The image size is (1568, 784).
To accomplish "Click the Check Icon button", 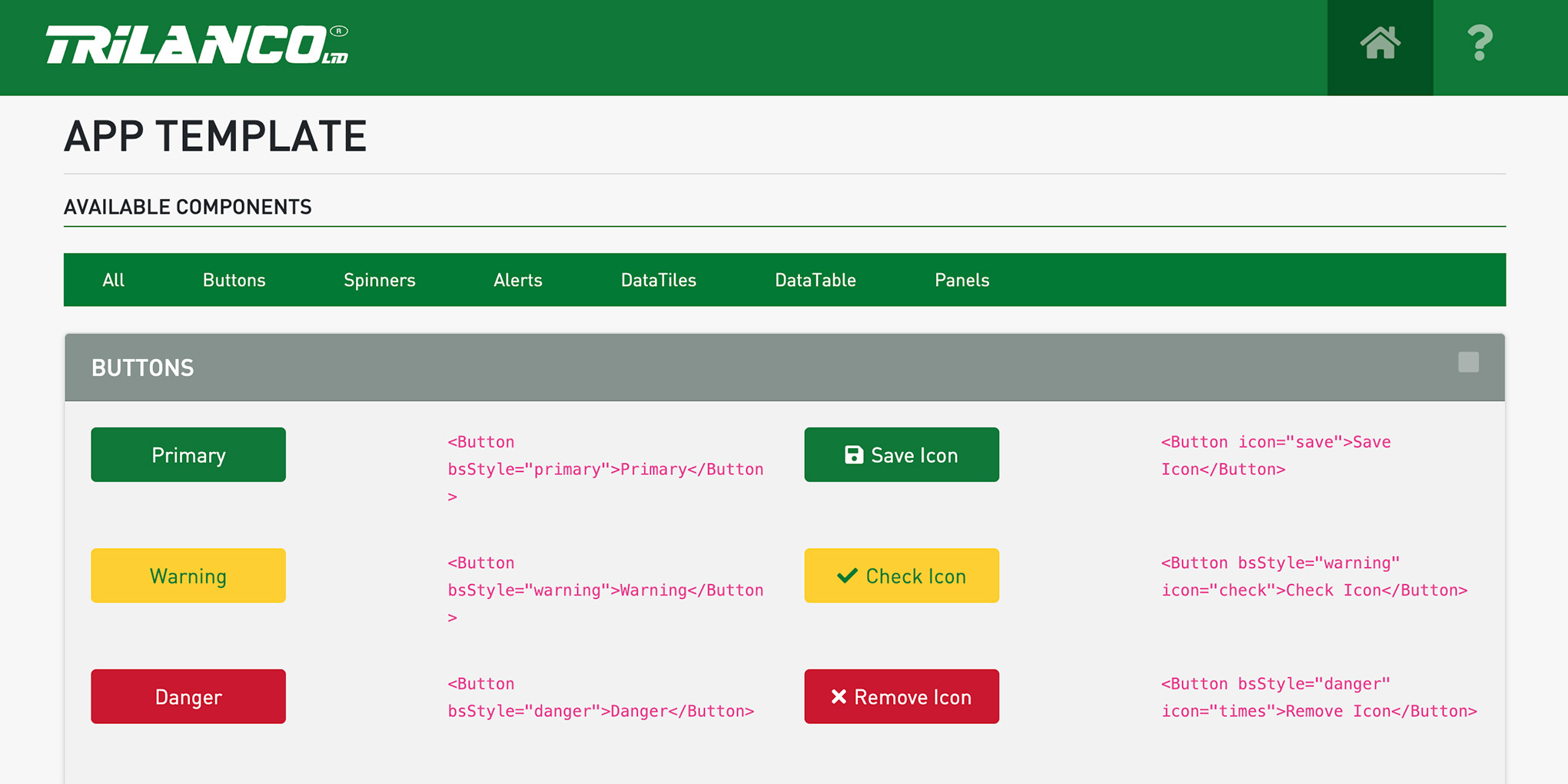I will (x=901, y=575).
